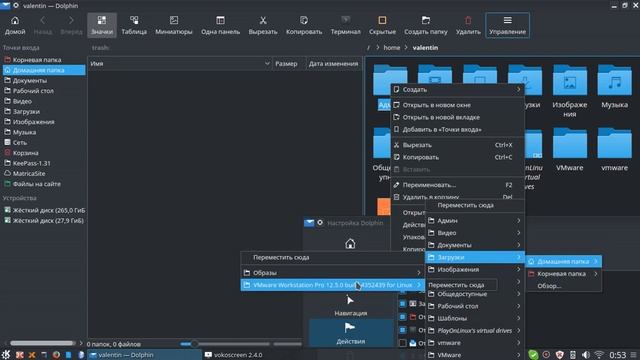Toggle Скрытые hidden files display
Screen dimensions: 640x360
(x=382, y=25)
